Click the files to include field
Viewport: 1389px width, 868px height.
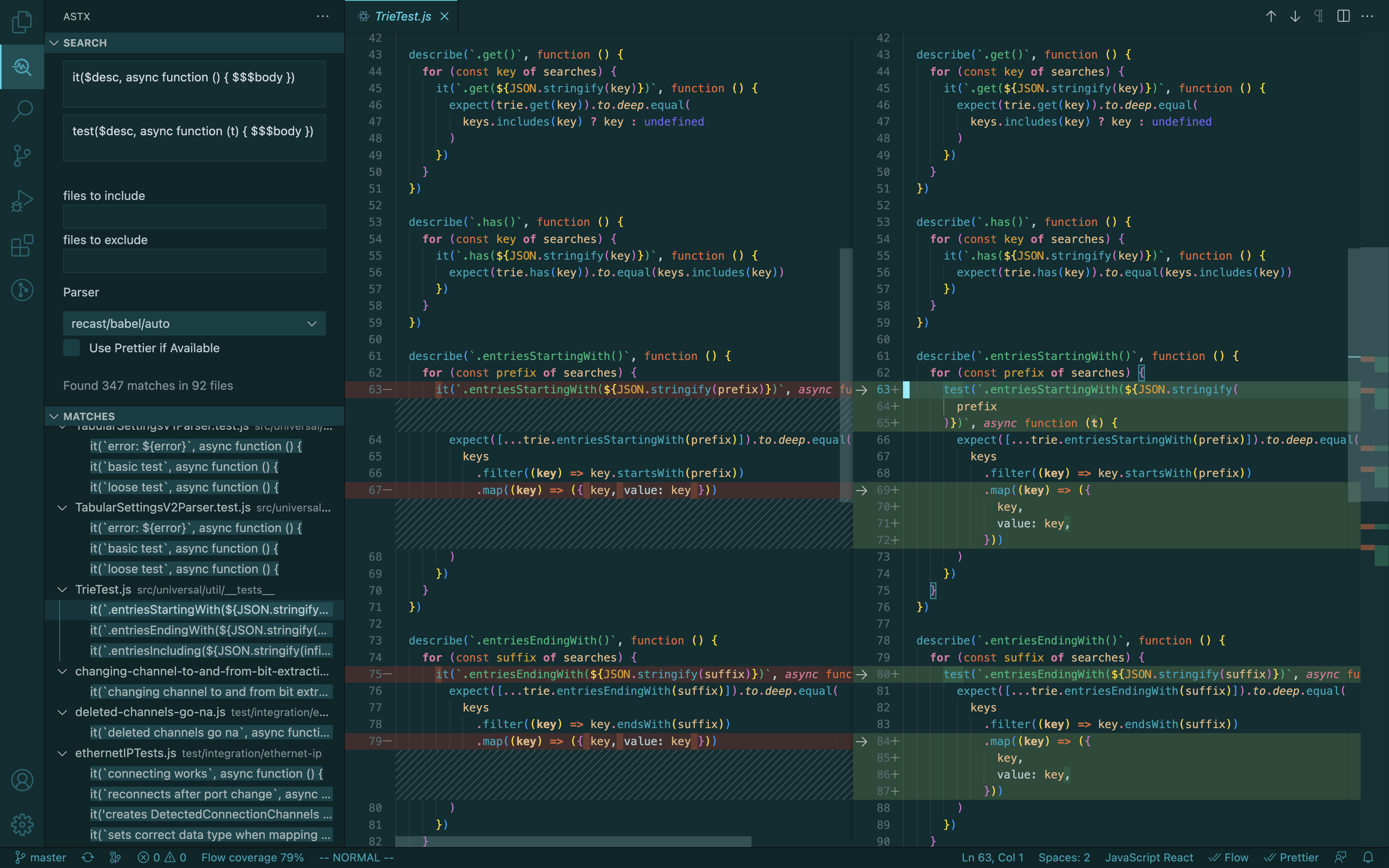point(194,217)
